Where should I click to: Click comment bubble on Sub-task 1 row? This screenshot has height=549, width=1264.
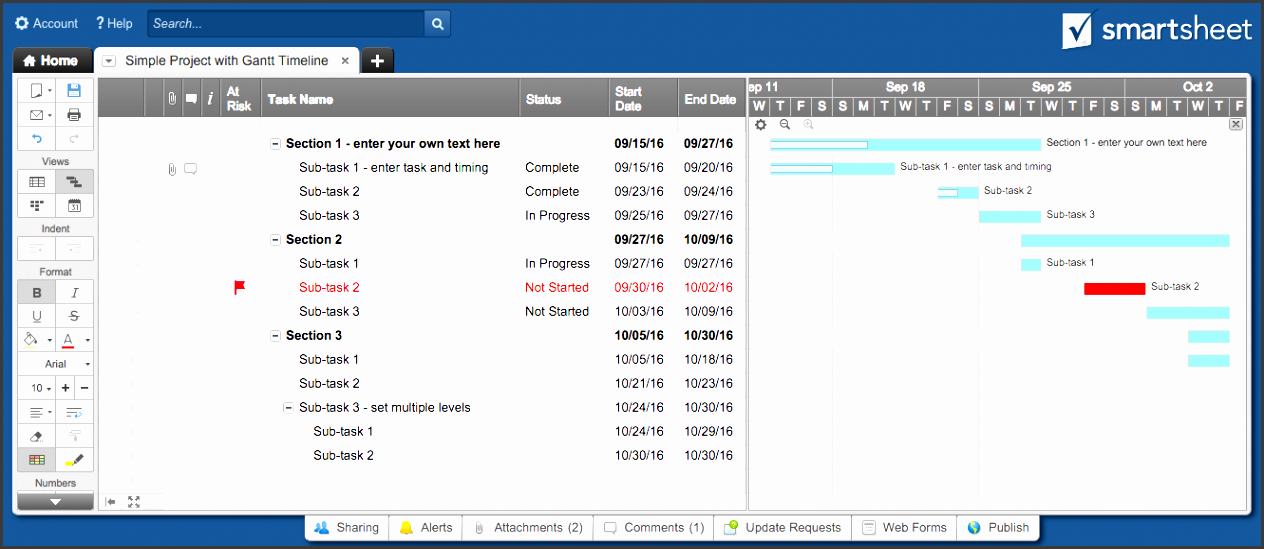(x=190, y=169)
